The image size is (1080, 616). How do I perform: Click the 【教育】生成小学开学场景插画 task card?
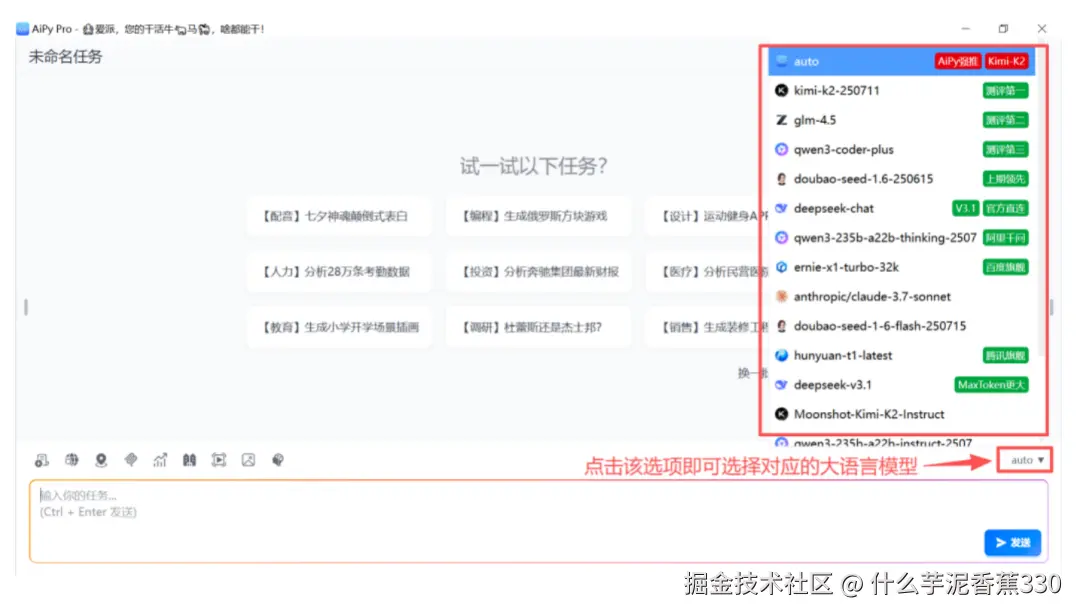click(x=339, y=327)
